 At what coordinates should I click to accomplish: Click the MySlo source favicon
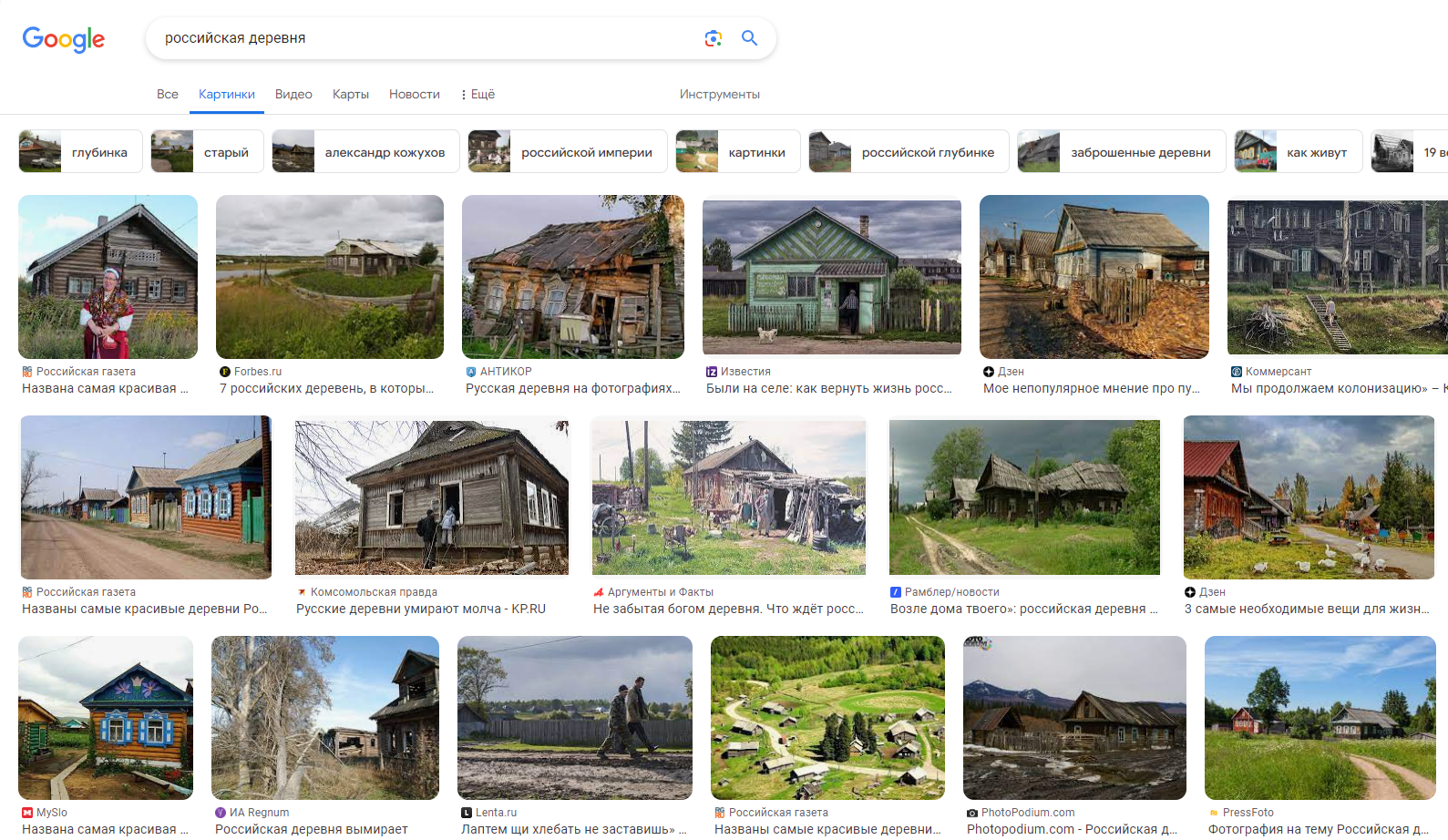pos(27,813)
